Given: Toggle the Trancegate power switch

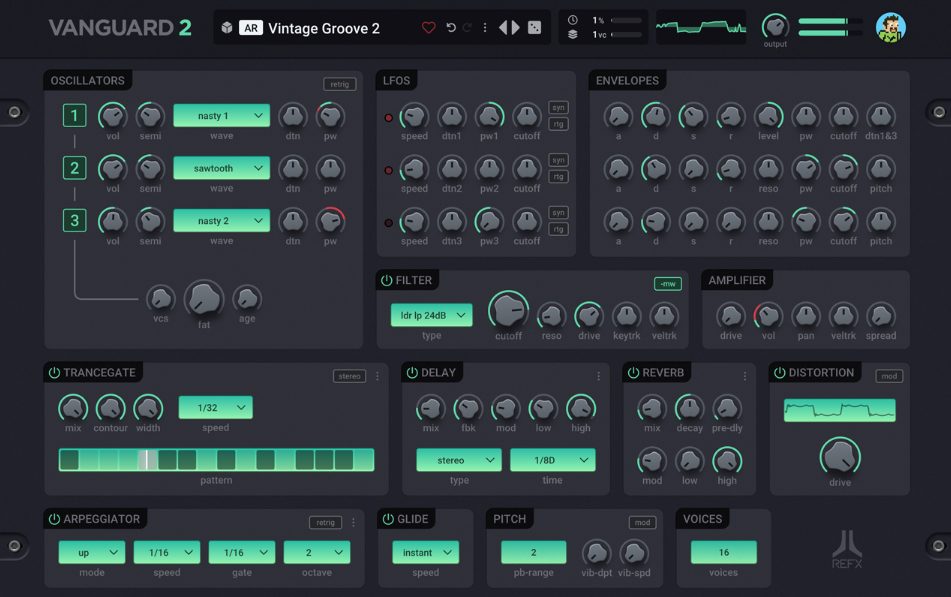Looking at the screenshot, I should 54,373.
